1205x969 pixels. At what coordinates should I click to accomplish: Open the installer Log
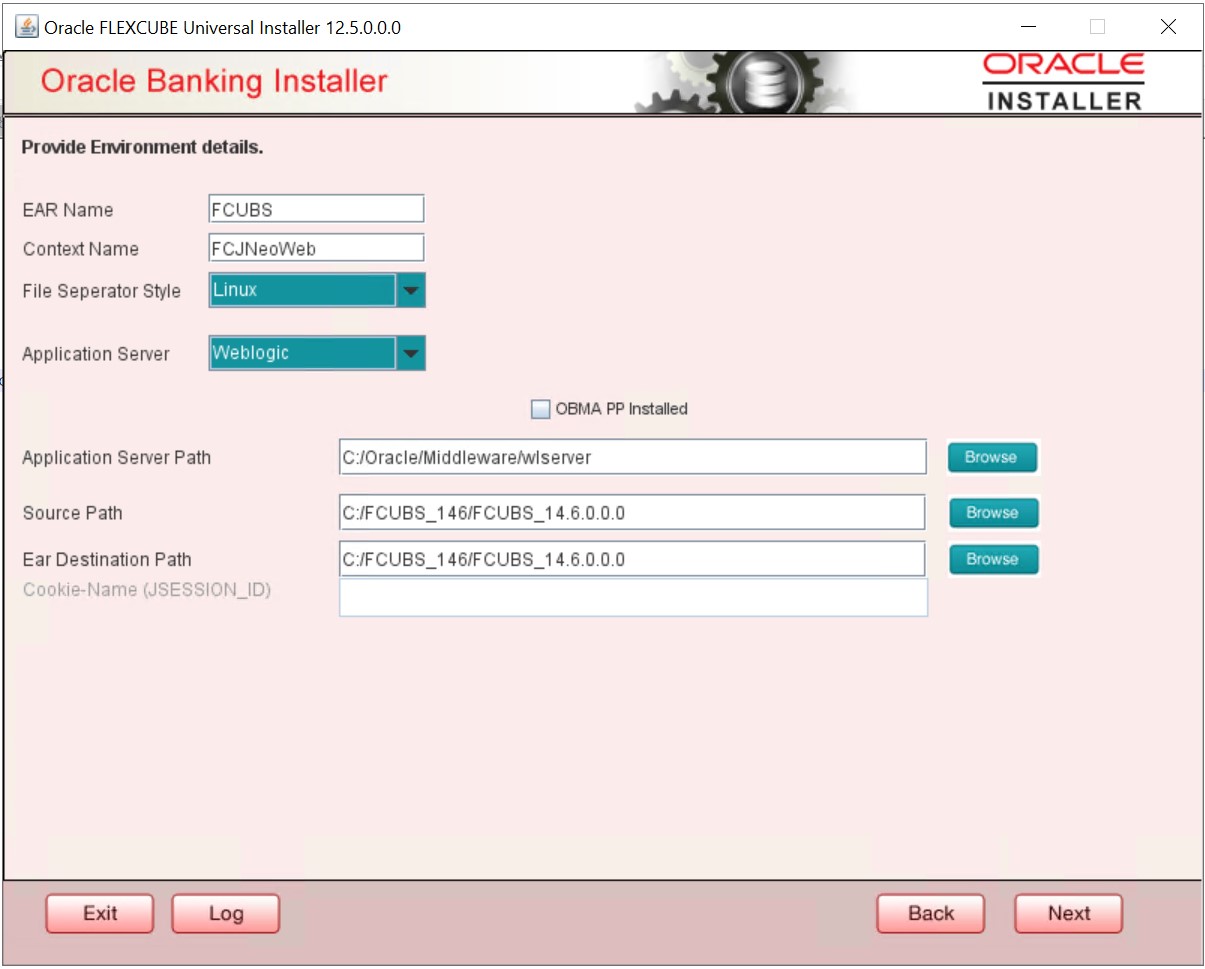225,913
